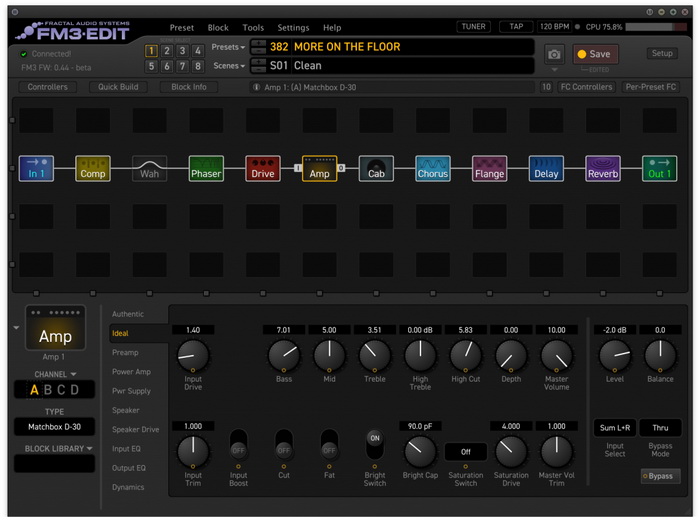Open the Preset menu
Screen dimensions: 700x526
(x=182, y=28)
